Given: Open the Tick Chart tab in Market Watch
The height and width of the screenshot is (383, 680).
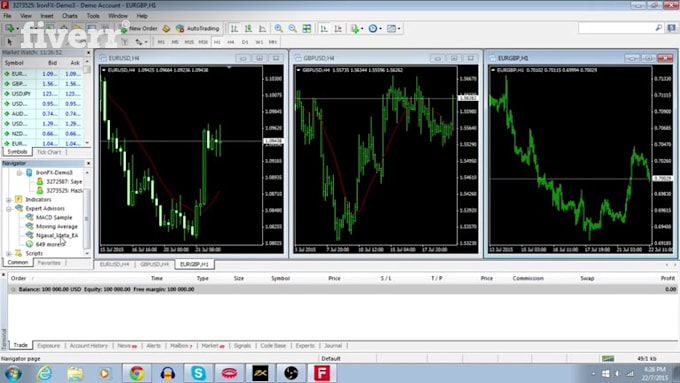Looking at the screenshot, I should point(49,152).
